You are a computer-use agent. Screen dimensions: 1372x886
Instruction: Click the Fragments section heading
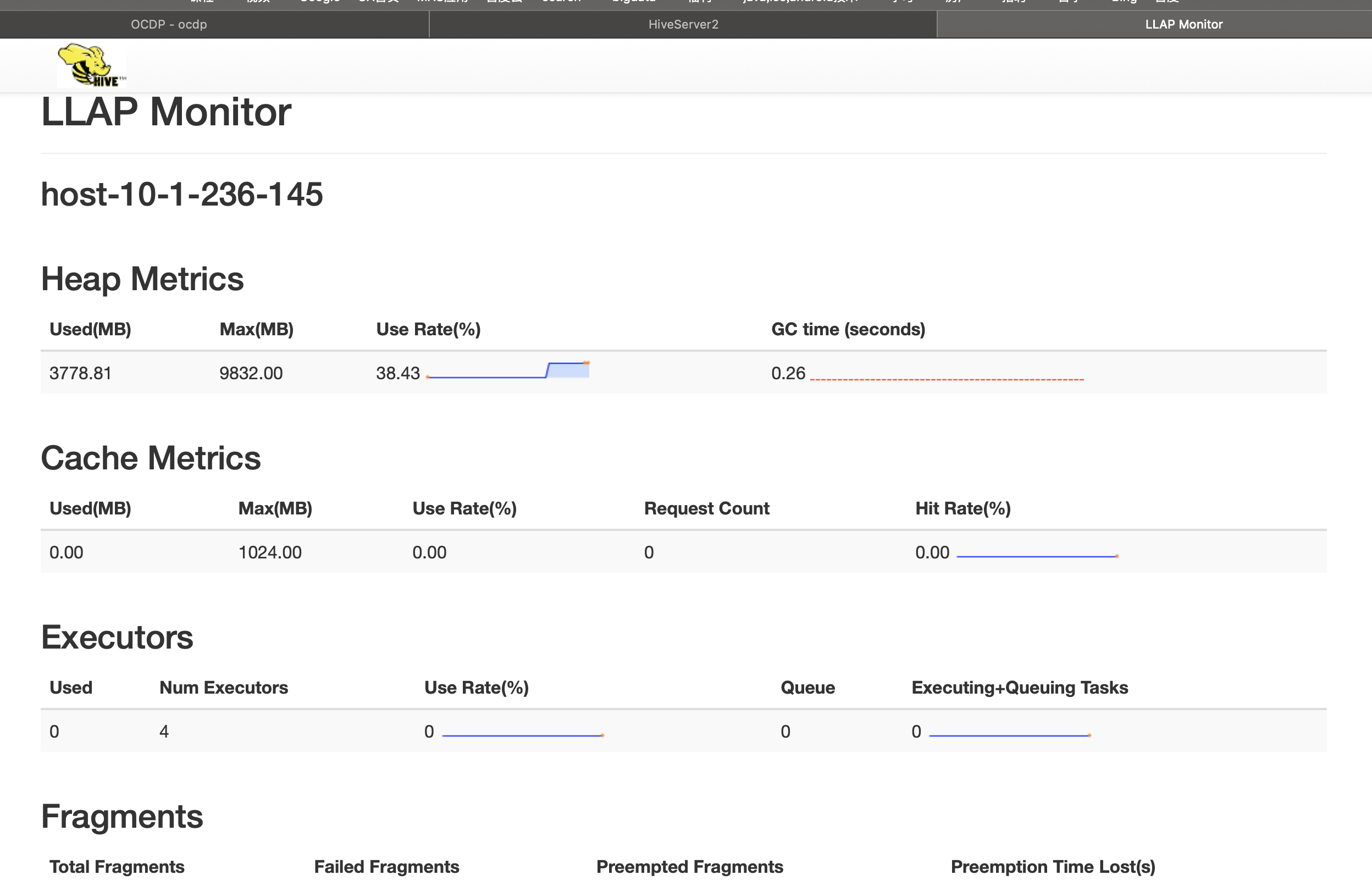coord(122,816)
